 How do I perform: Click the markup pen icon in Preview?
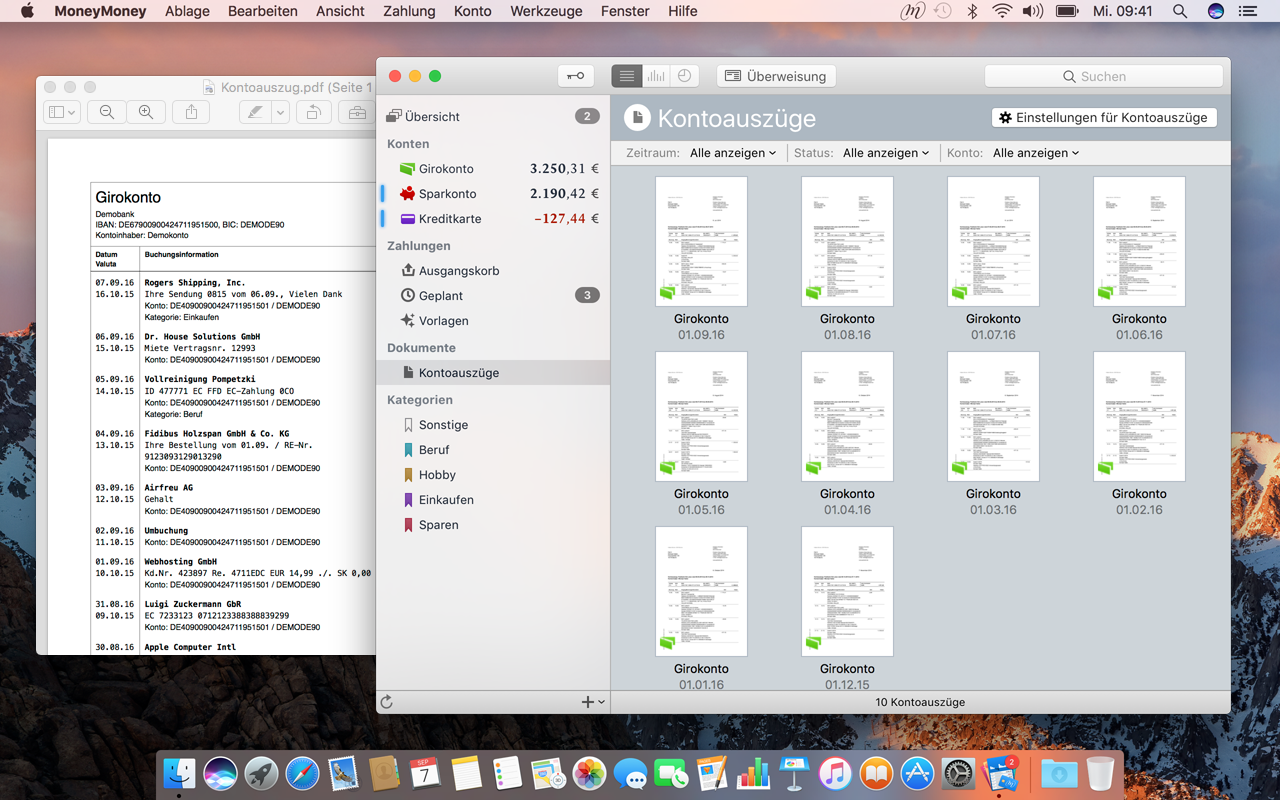click(x=256, y=113)
